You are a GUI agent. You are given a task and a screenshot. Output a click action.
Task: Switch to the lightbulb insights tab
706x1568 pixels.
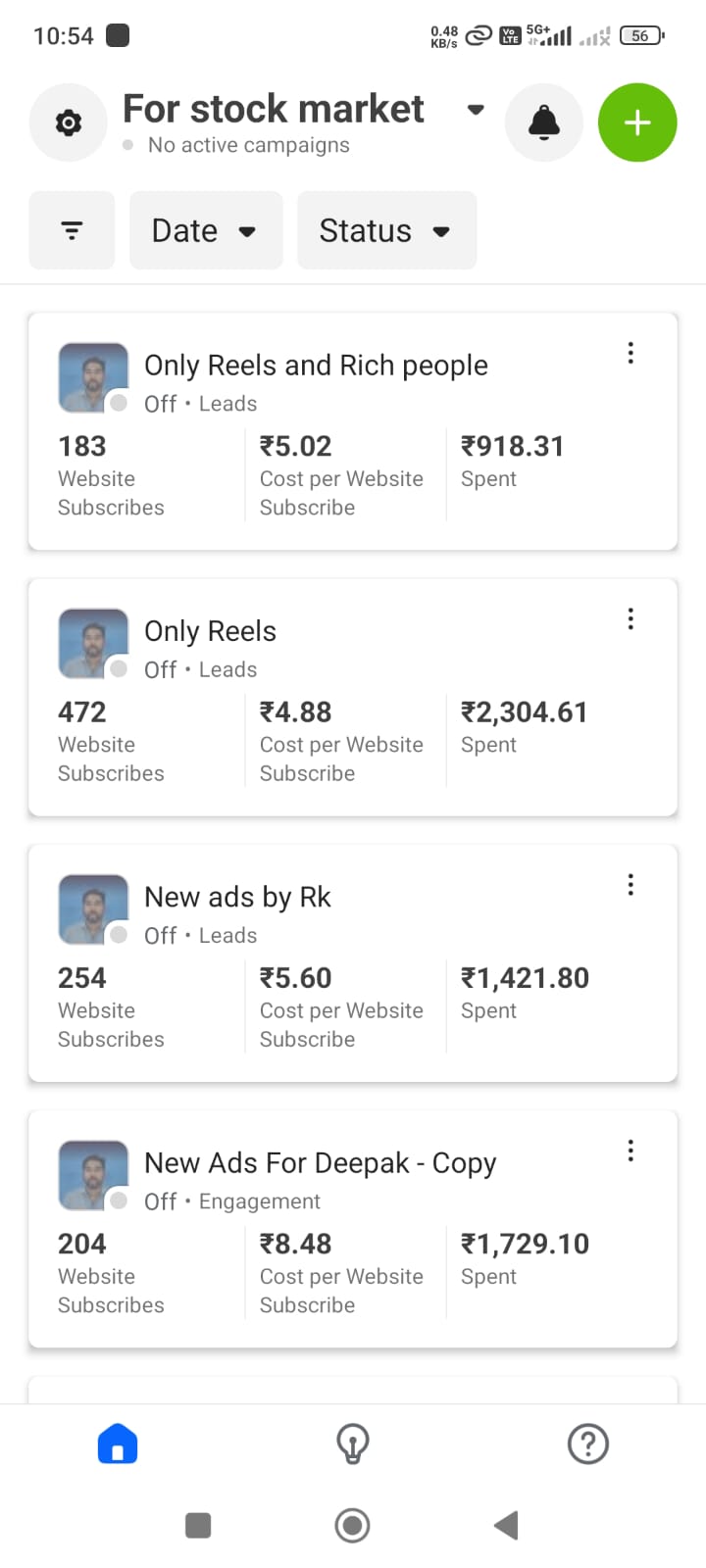(x=353, y=1444)
